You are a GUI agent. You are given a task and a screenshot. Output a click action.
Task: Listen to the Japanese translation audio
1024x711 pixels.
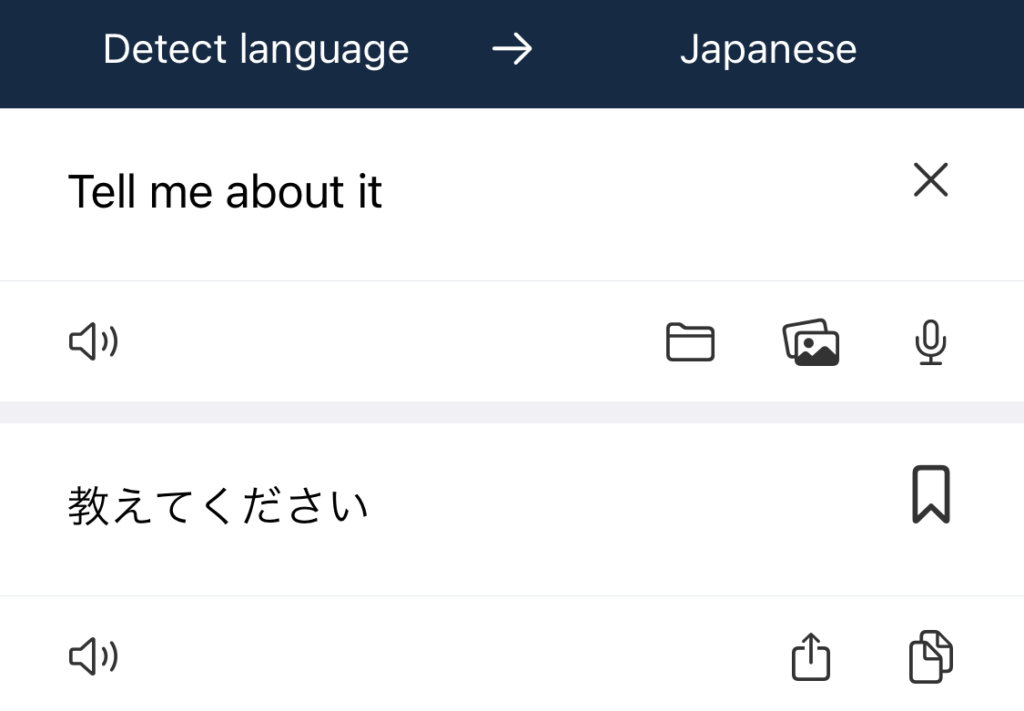click(x=93, y=657)
